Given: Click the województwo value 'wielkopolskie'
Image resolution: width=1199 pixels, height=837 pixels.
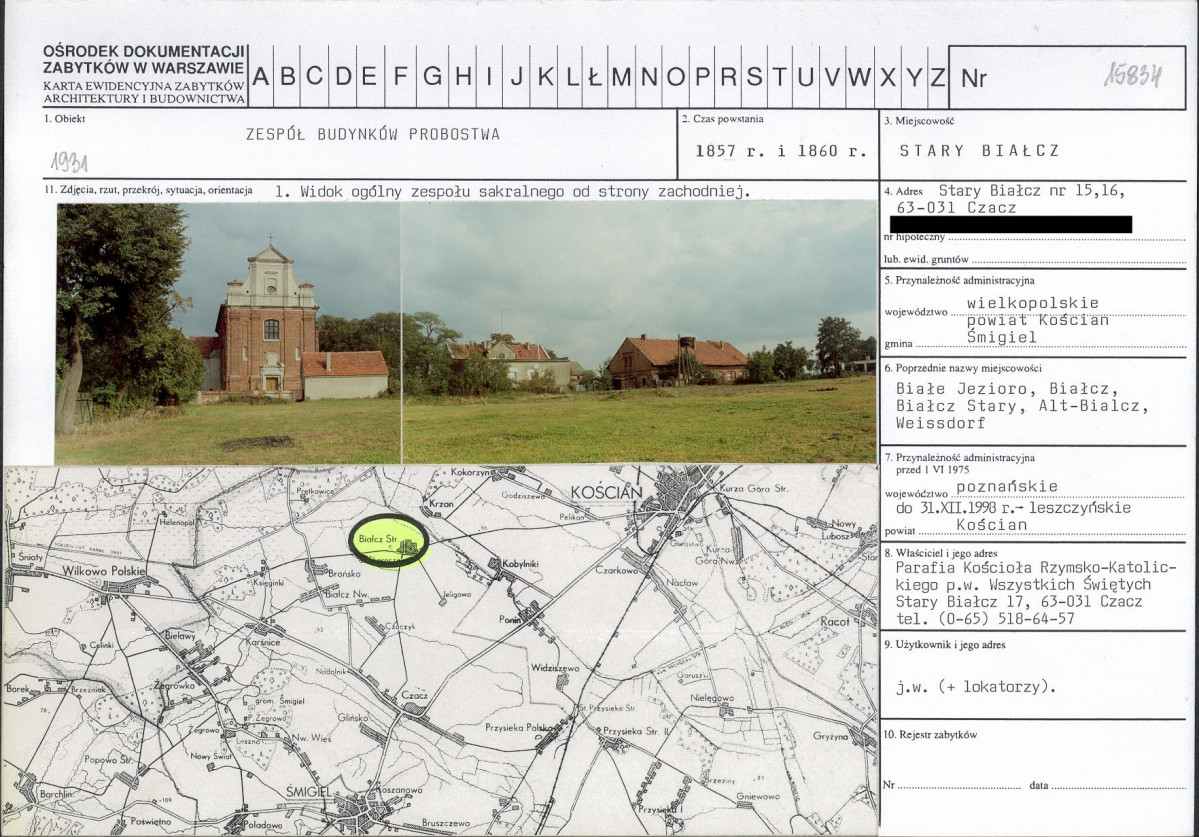Looking at the screenshot, I should (1032, 303).
